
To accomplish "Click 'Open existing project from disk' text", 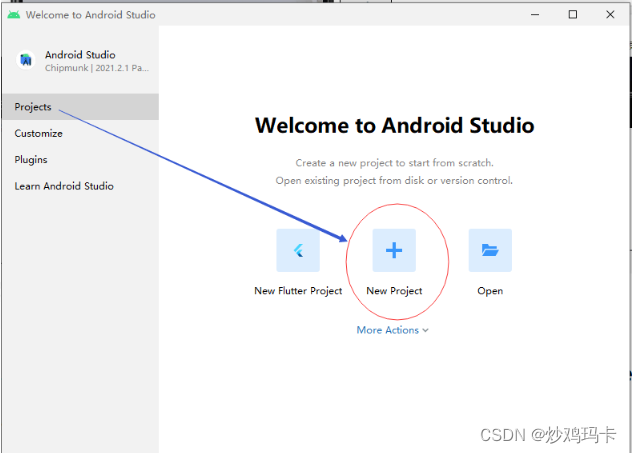I will pyautogui.click(x=394, y=181).
